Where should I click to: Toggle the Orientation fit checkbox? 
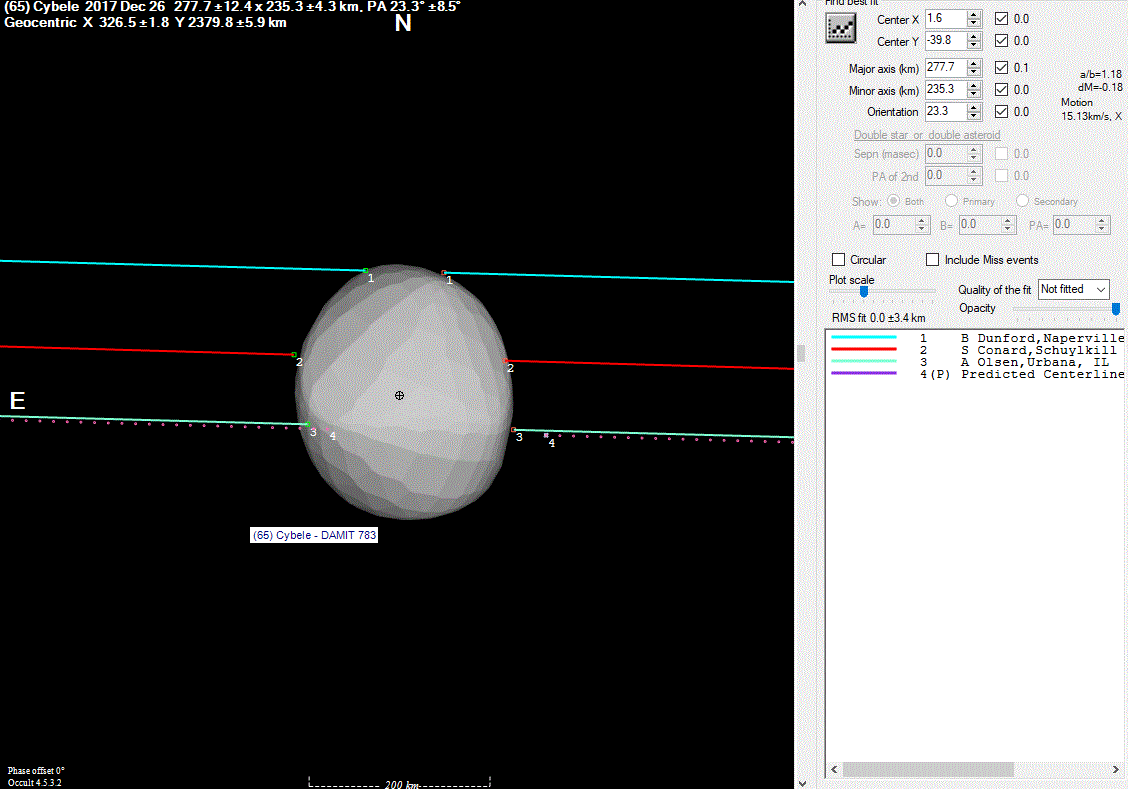[1001, 111]
